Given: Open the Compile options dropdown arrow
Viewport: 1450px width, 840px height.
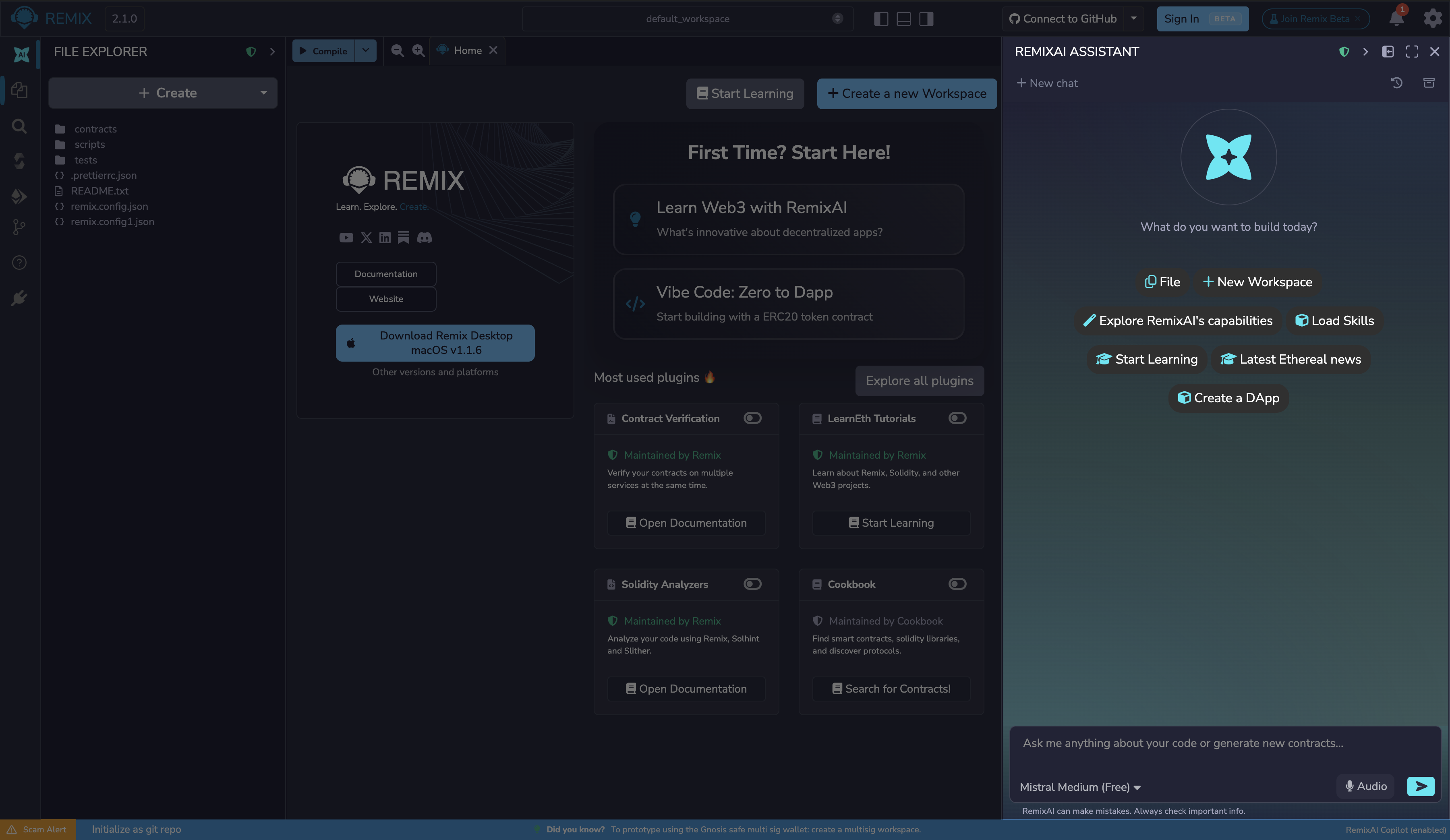Looking at the screenshot, I should 365,51.
